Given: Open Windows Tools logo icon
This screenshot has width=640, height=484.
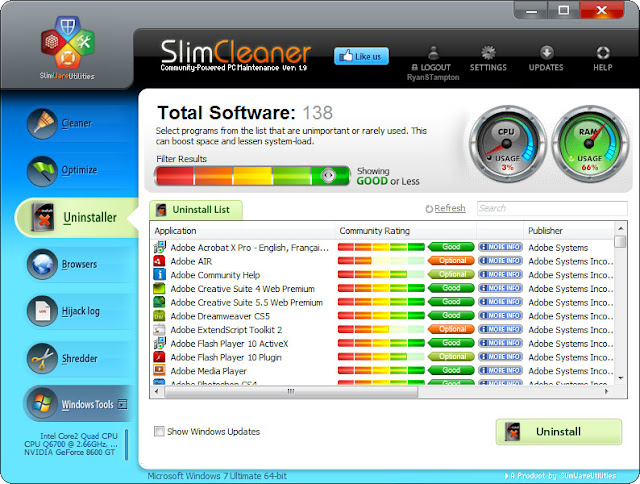Looking at the screenshot, I should pos(42,404).
